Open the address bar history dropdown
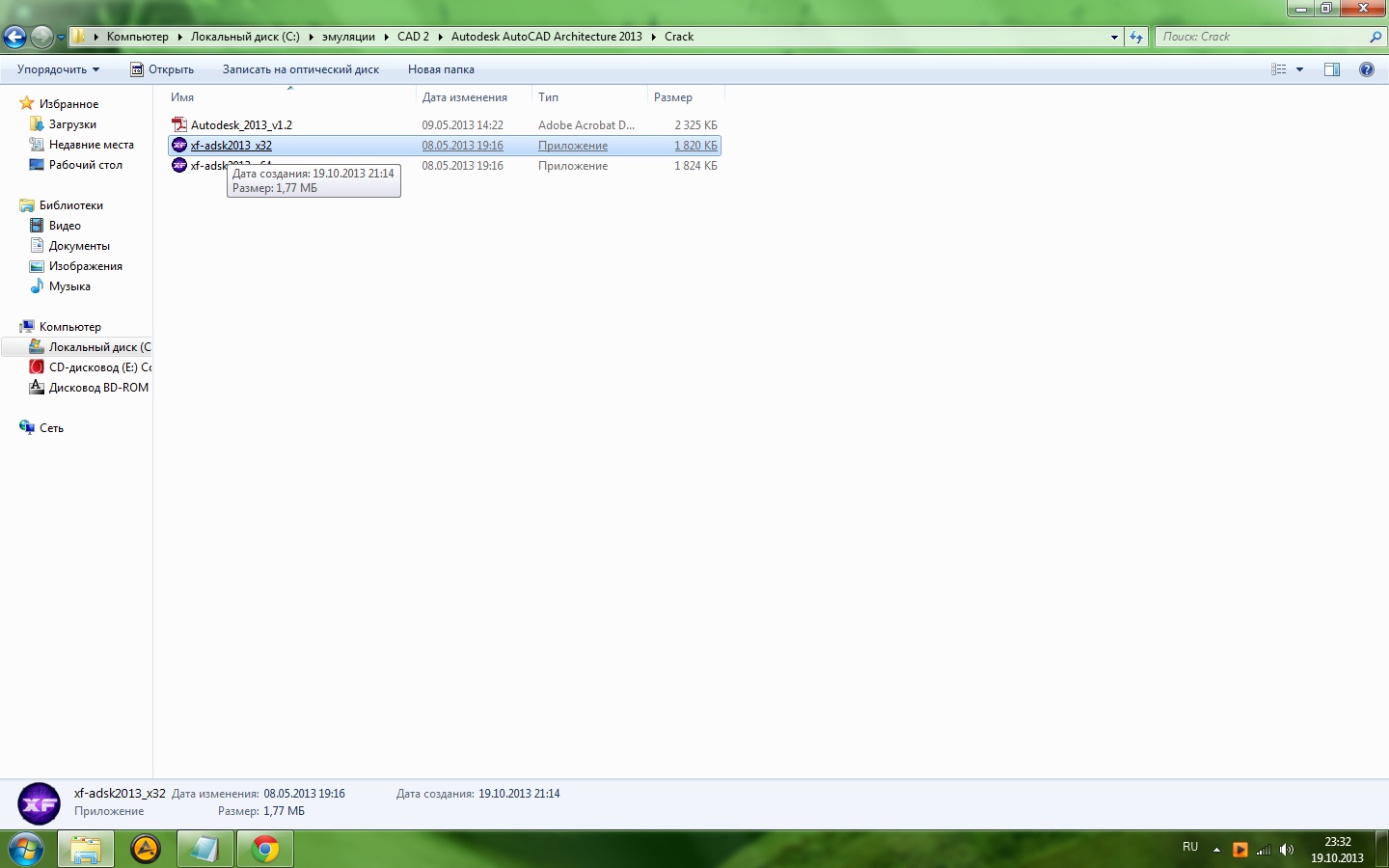Image resolution: width=1389 pixels, height=868 pixels. [1114, 38]
